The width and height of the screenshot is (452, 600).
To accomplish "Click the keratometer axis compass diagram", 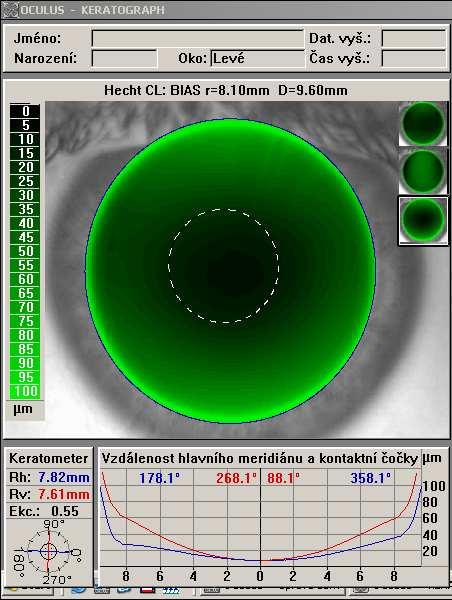I will point(49,552).
